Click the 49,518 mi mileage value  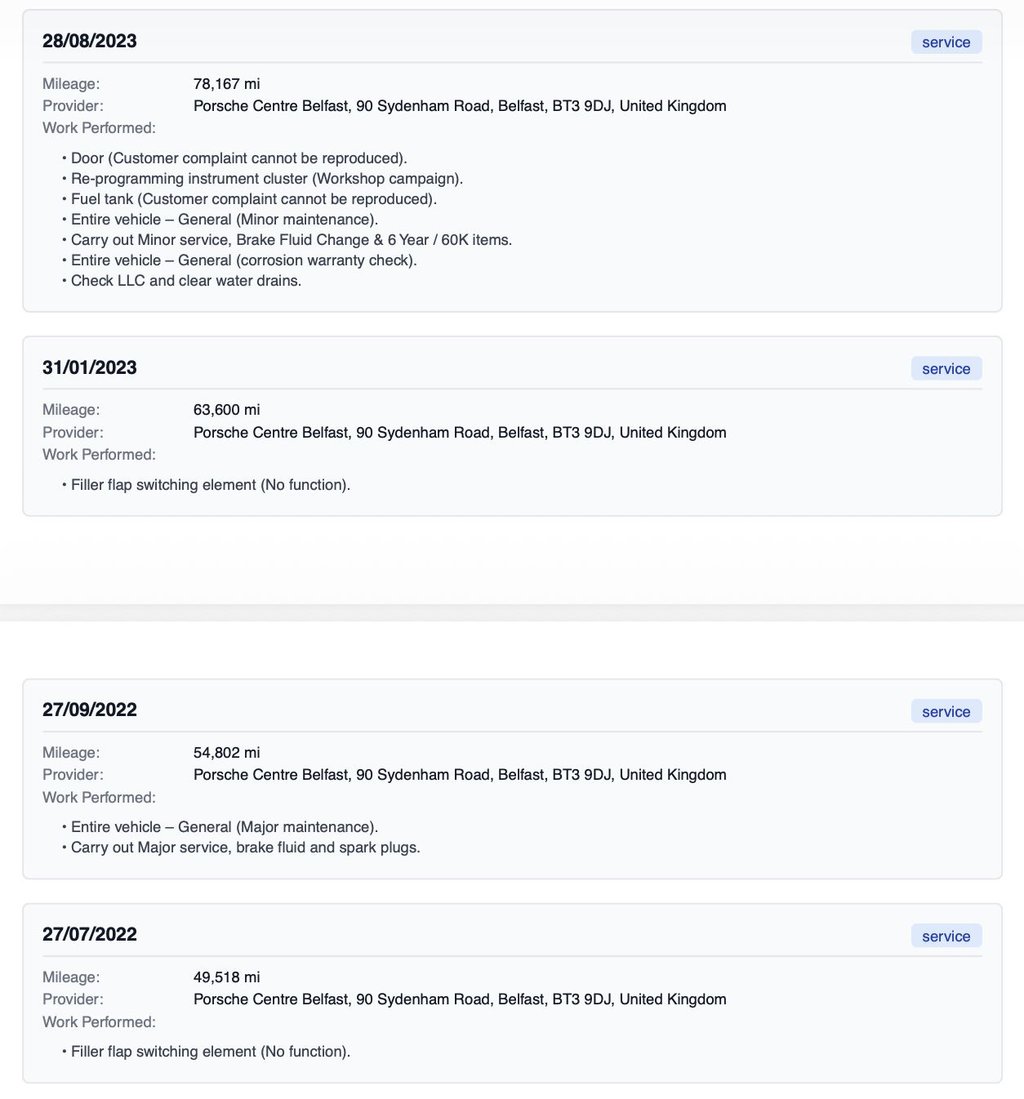(x=226, y=977)
